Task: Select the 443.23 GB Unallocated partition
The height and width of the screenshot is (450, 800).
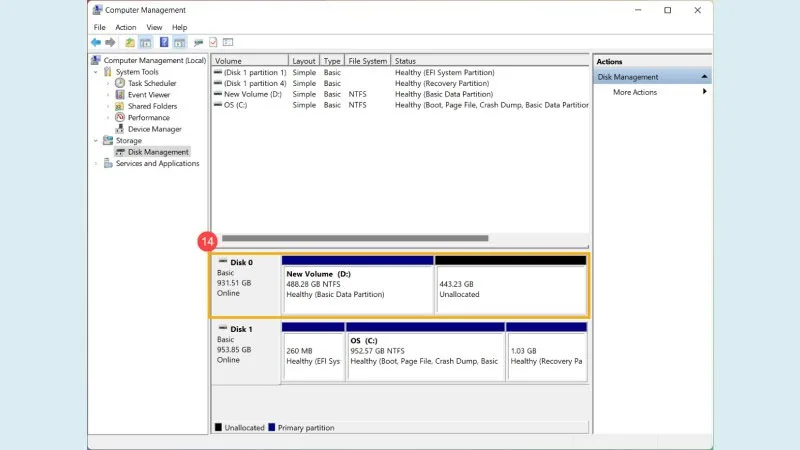Action: click(x=511, y=286)
